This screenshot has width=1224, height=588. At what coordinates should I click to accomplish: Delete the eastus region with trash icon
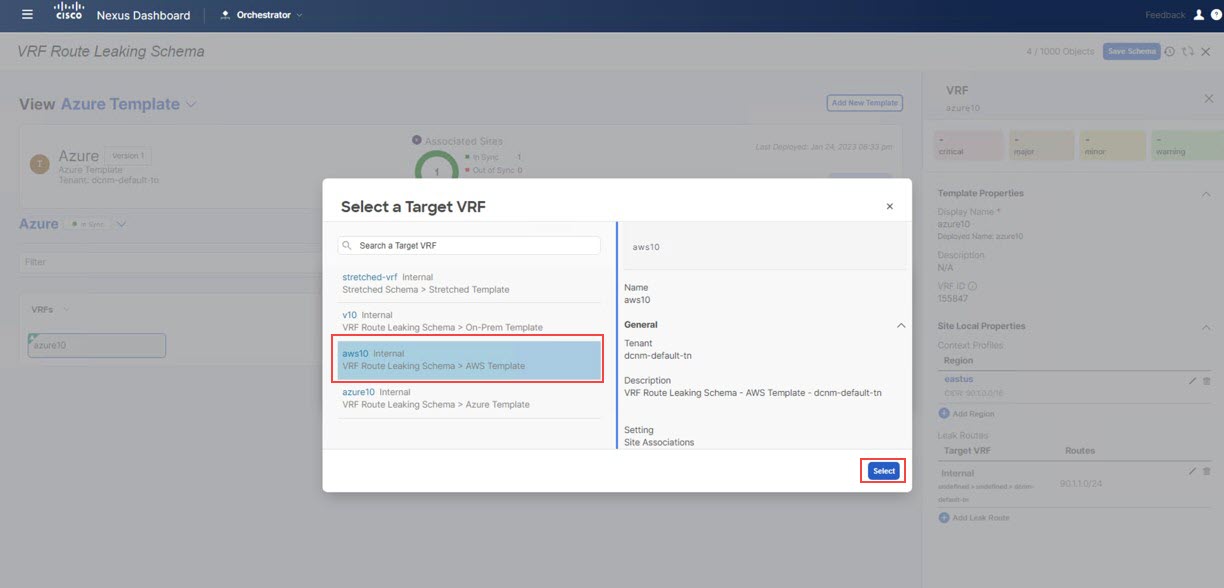tap(1207, 381)
